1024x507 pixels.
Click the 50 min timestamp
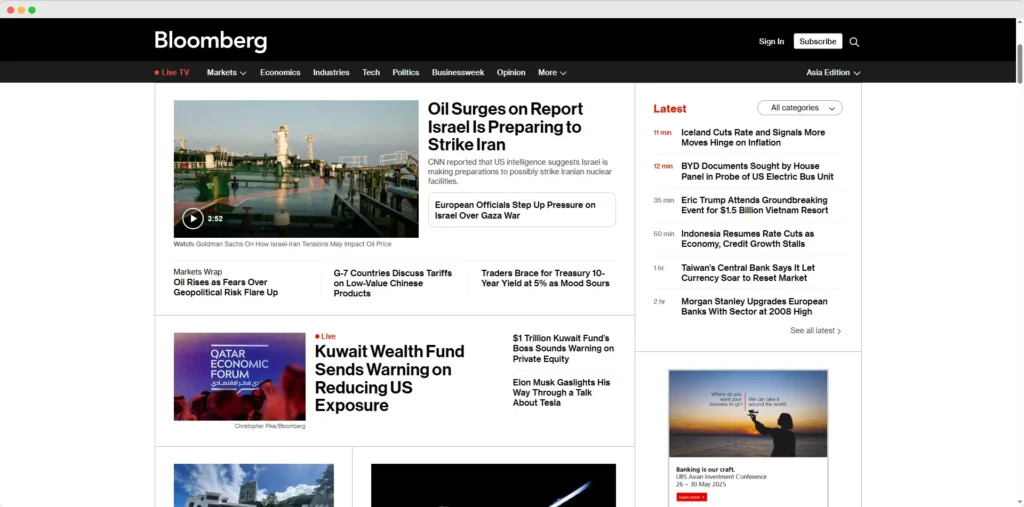[x=663, y=234]
